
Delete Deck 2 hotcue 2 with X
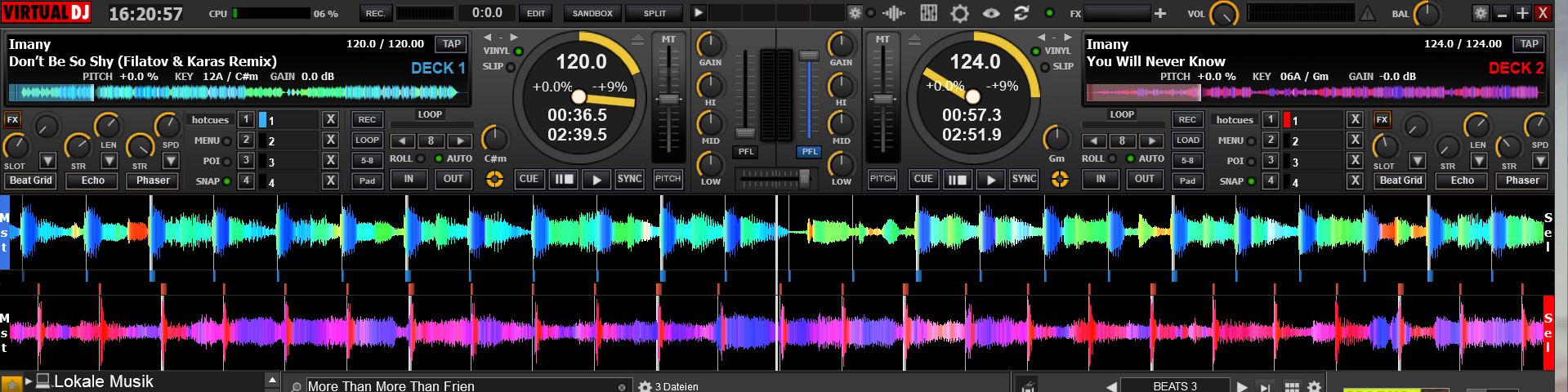1355,140
